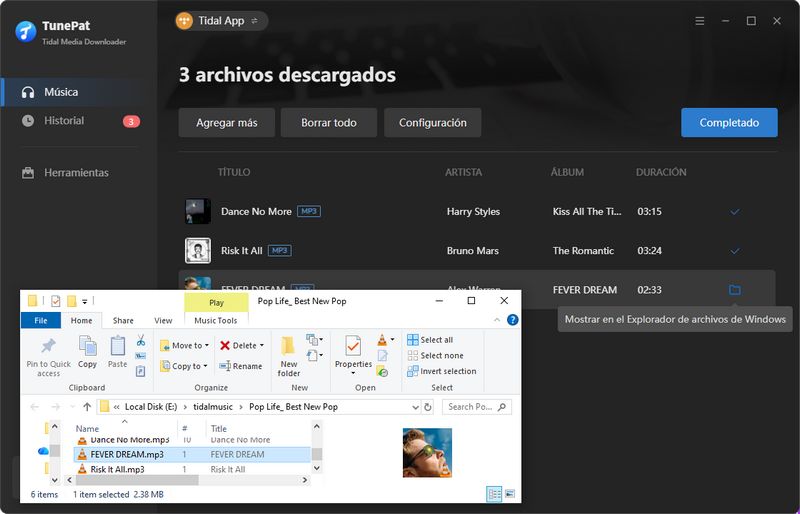This screenshot has height=514, width=800.
Task: Switch to Details view icon in Explorer status bar
Action: point(494,494)
